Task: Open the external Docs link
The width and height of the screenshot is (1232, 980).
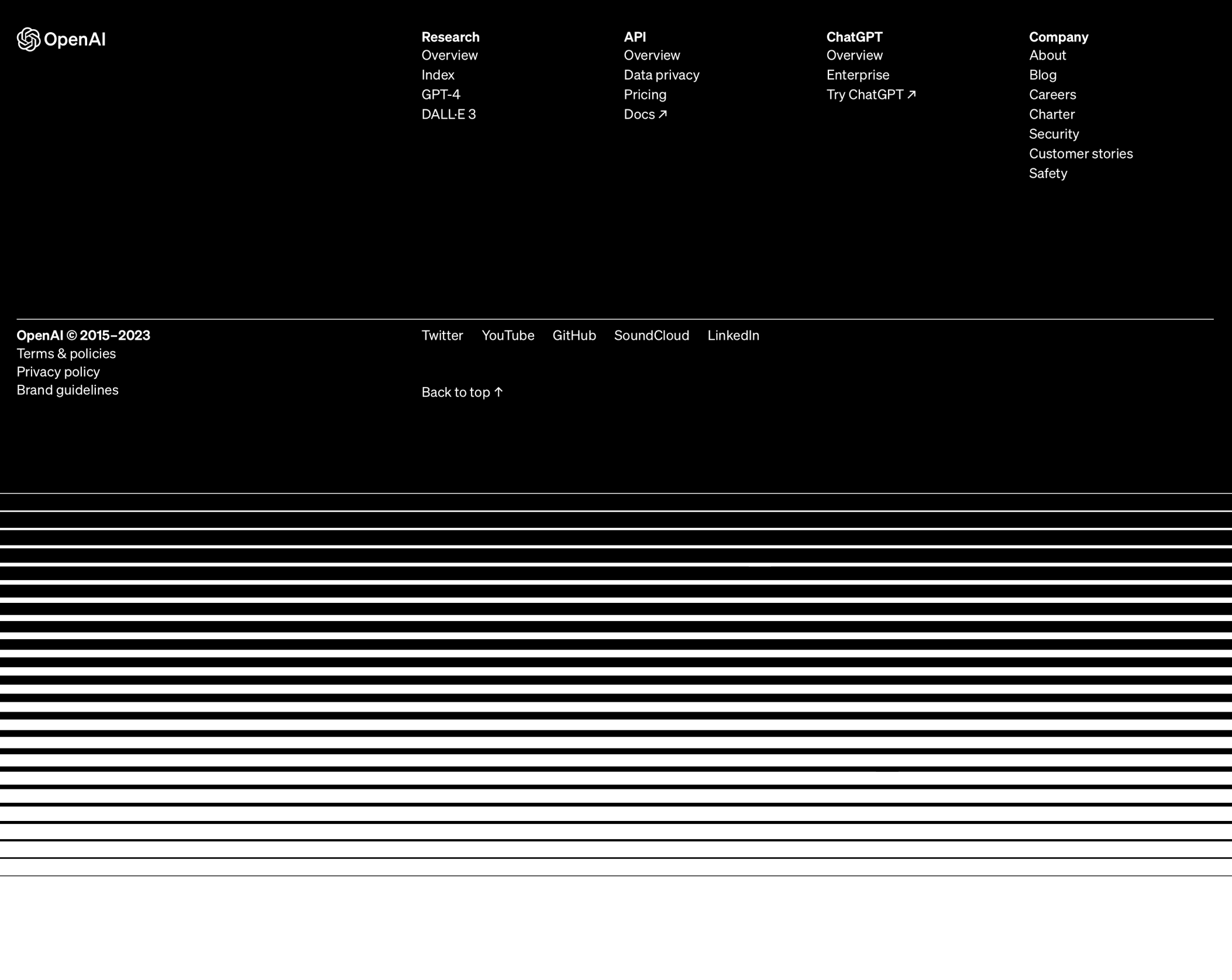Action: [x=644, y=115]
